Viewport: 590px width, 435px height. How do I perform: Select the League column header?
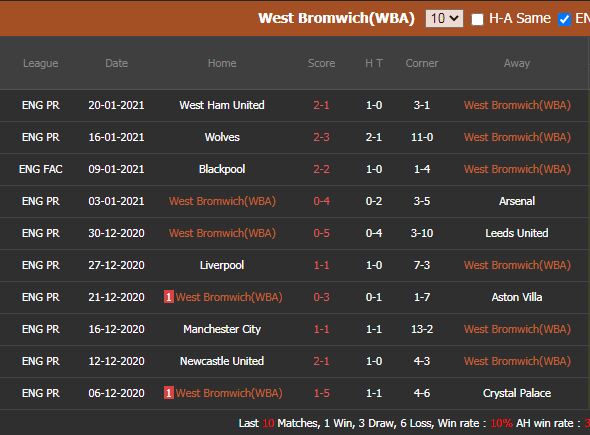tap(41, 63)
